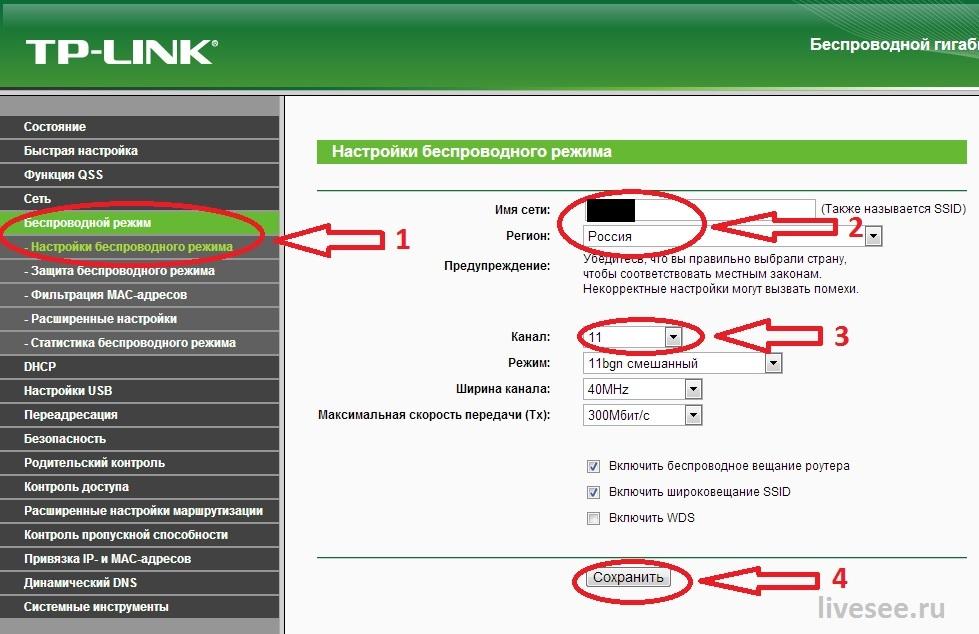Image resolution: width=979 pixels, height=634 pixels.
Task: Toggle Включить беспроводное вещание роутера checkbox
Action: tap(593, 466)
